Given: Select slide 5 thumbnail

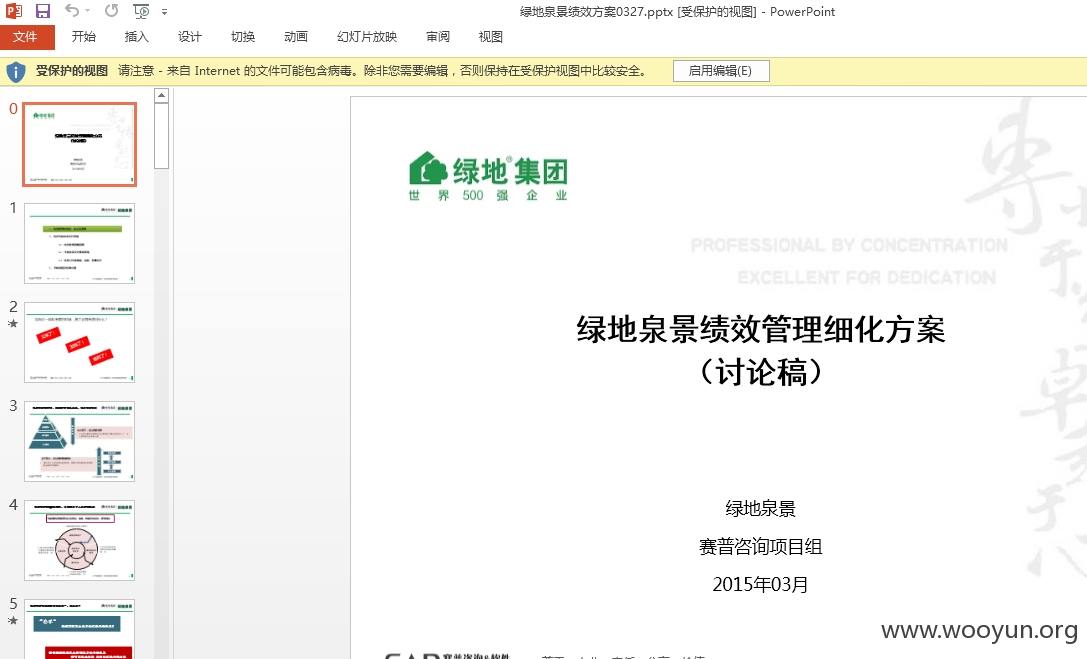Looking at the screenshot, I should pyautogui.click(x=80, y=629).
